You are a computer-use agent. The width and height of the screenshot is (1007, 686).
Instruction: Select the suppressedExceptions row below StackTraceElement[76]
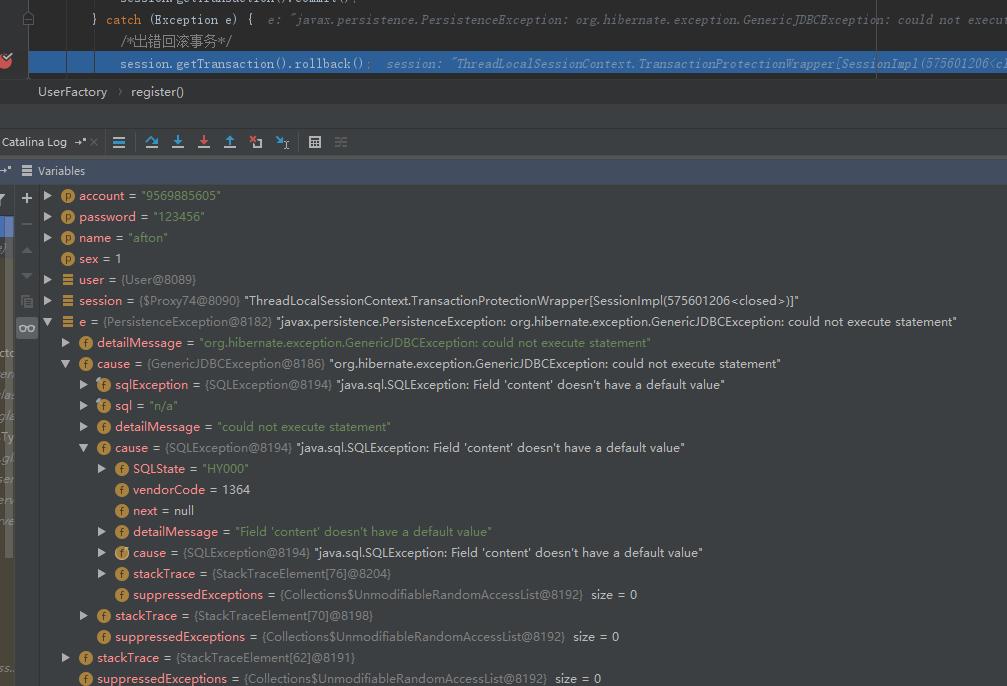pos(523,595)
